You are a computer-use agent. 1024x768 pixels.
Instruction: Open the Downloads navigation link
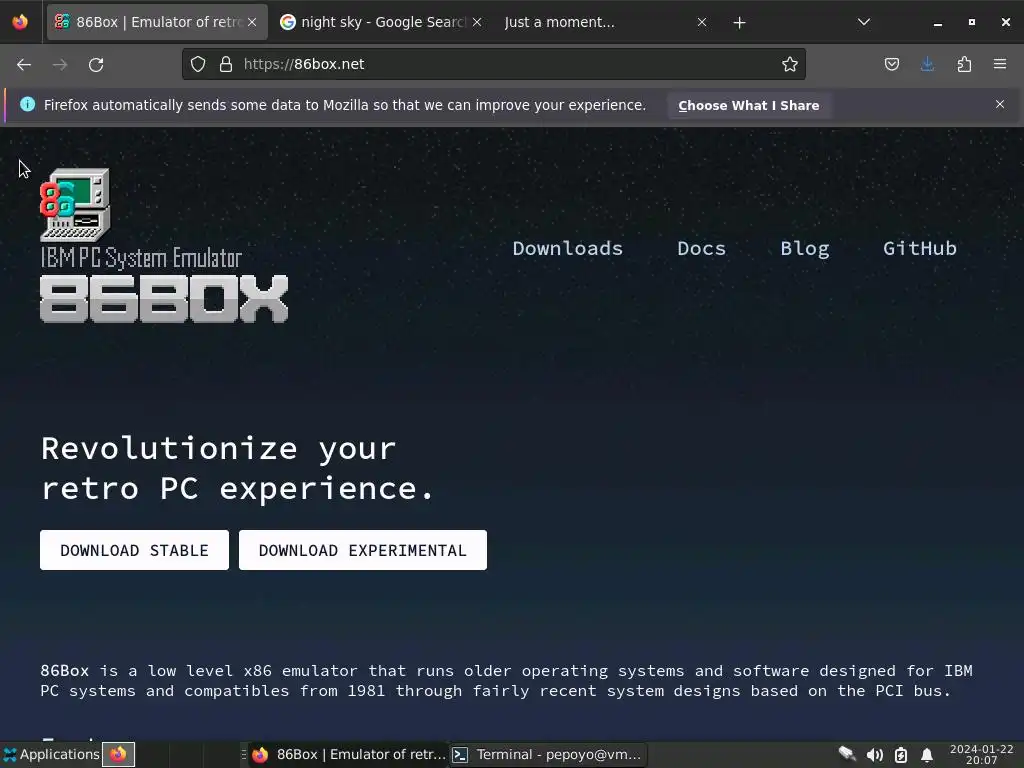tap(568, 249)
